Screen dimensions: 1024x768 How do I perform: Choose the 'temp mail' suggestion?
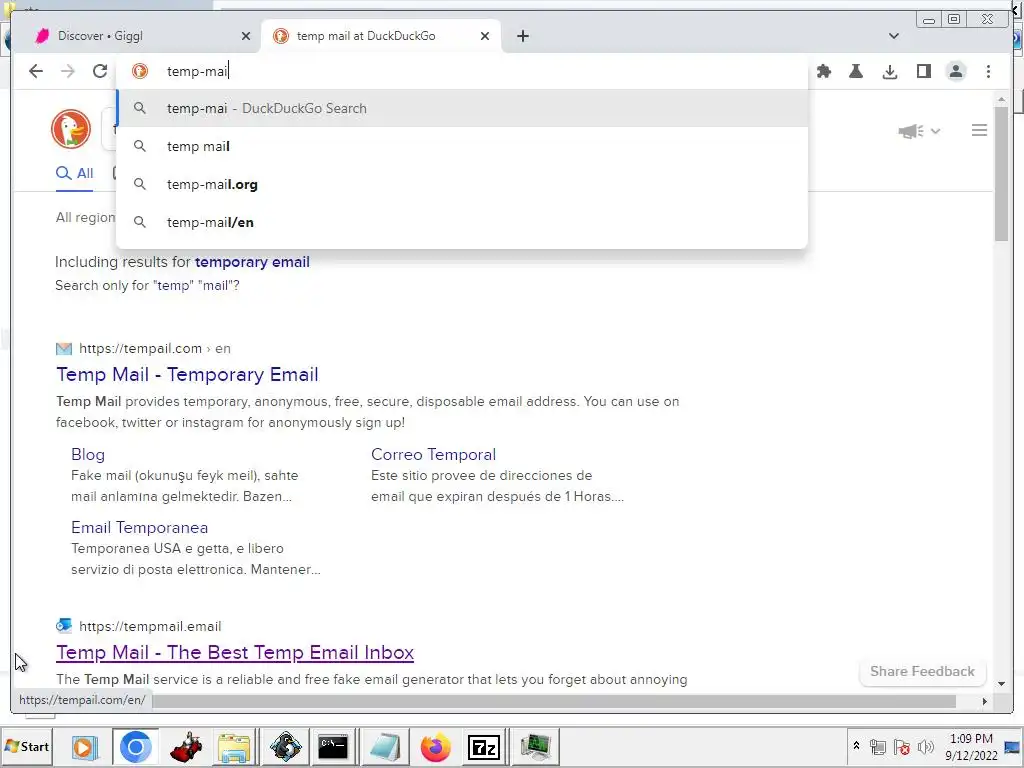pos(462,146)
